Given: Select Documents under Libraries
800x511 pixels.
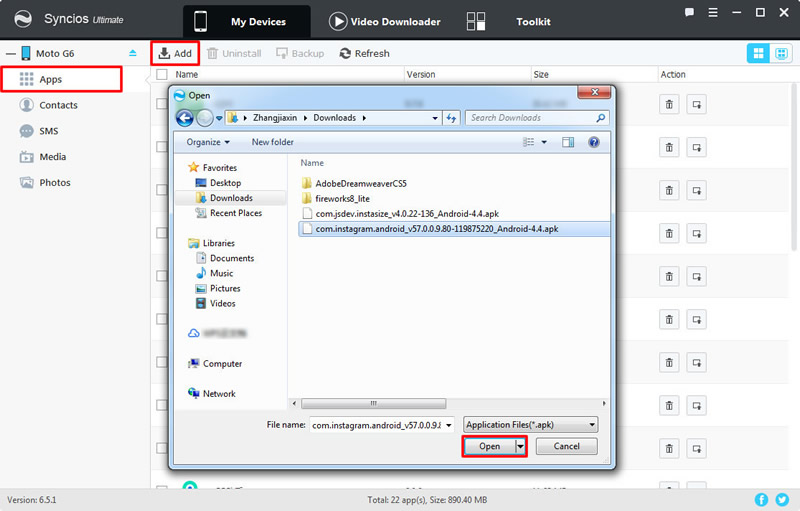Looking at the screenshot, I should (x=226, y=259).
